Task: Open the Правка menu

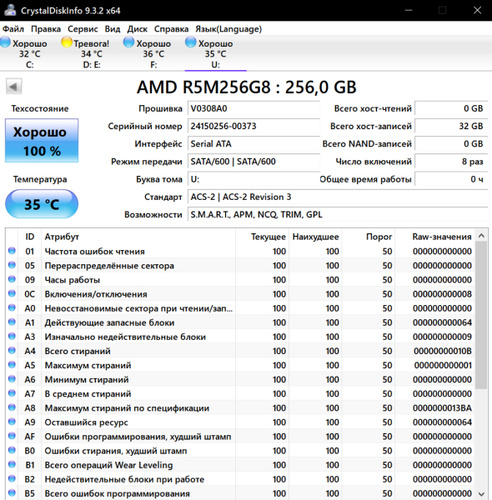Action: [x=46, y=29]
